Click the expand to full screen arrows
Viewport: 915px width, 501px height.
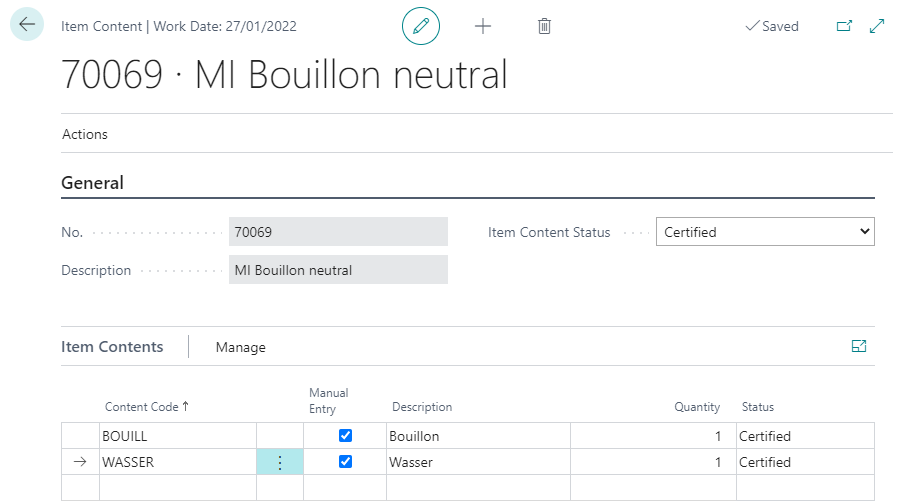point(877,26)
